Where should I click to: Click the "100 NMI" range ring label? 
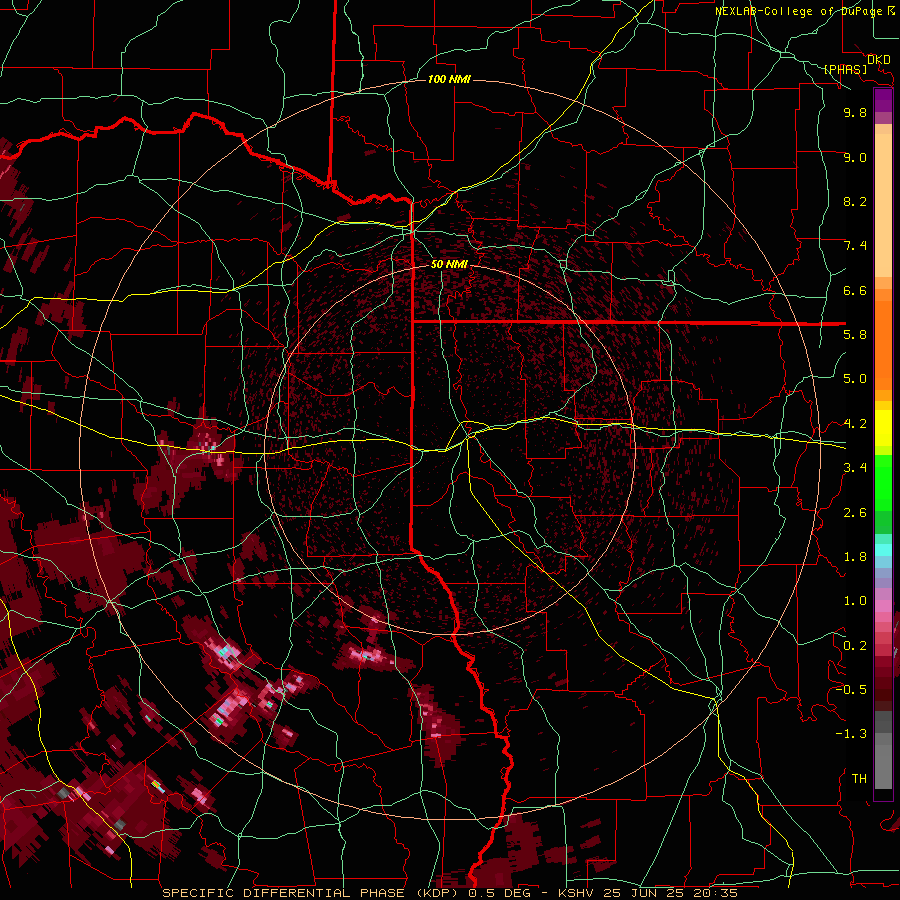click(x=449, y=79)
